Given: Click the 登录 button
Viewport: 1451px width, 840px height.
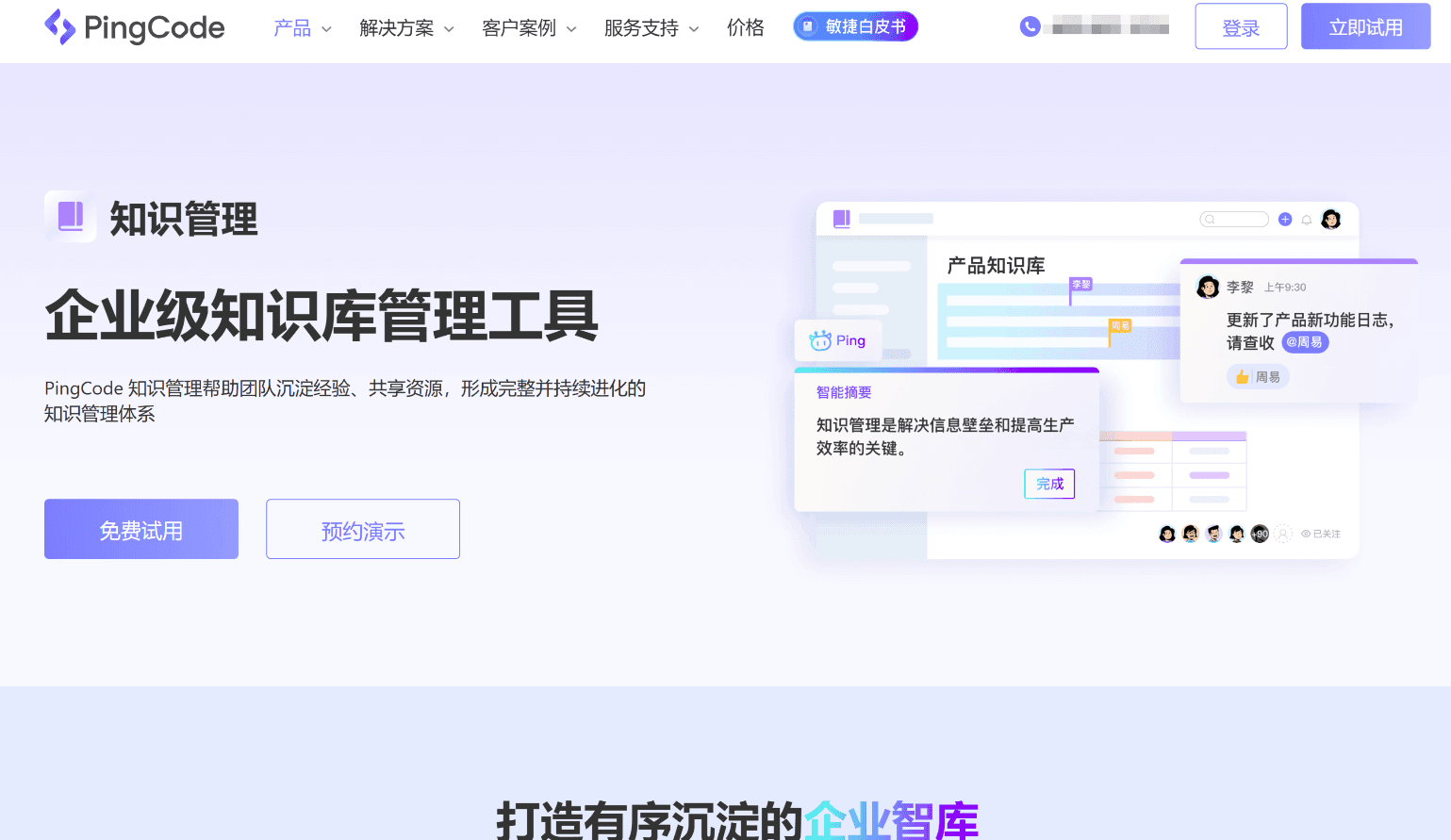Looking at the screenshot, I should coord(1241,26).
